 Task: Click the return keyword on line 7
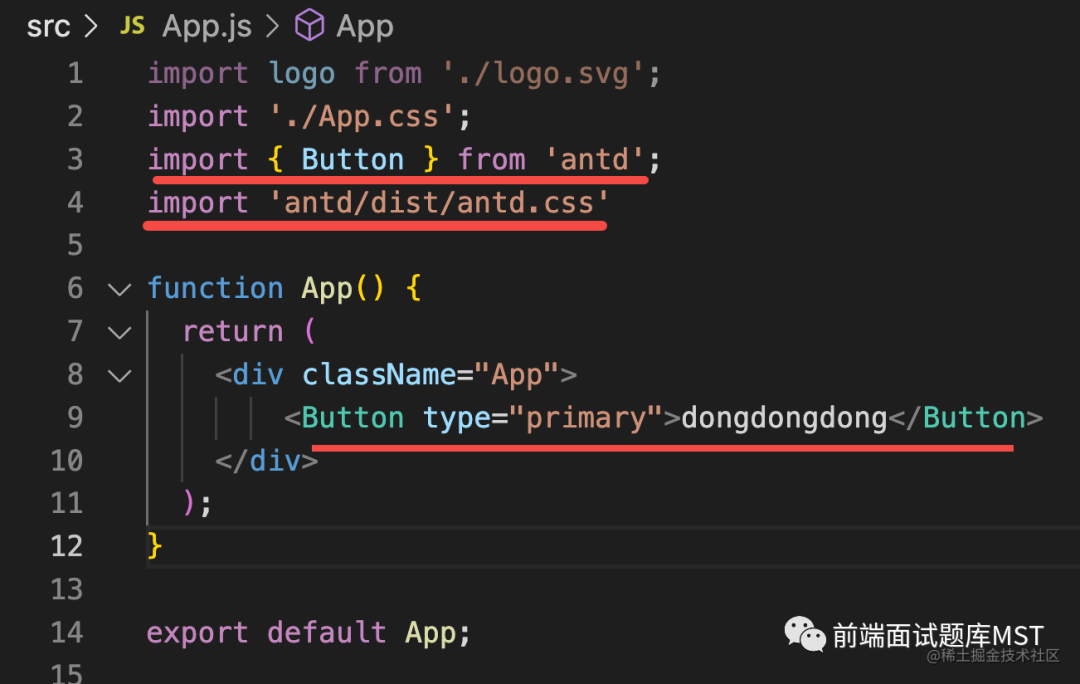(x=233, y=332)
